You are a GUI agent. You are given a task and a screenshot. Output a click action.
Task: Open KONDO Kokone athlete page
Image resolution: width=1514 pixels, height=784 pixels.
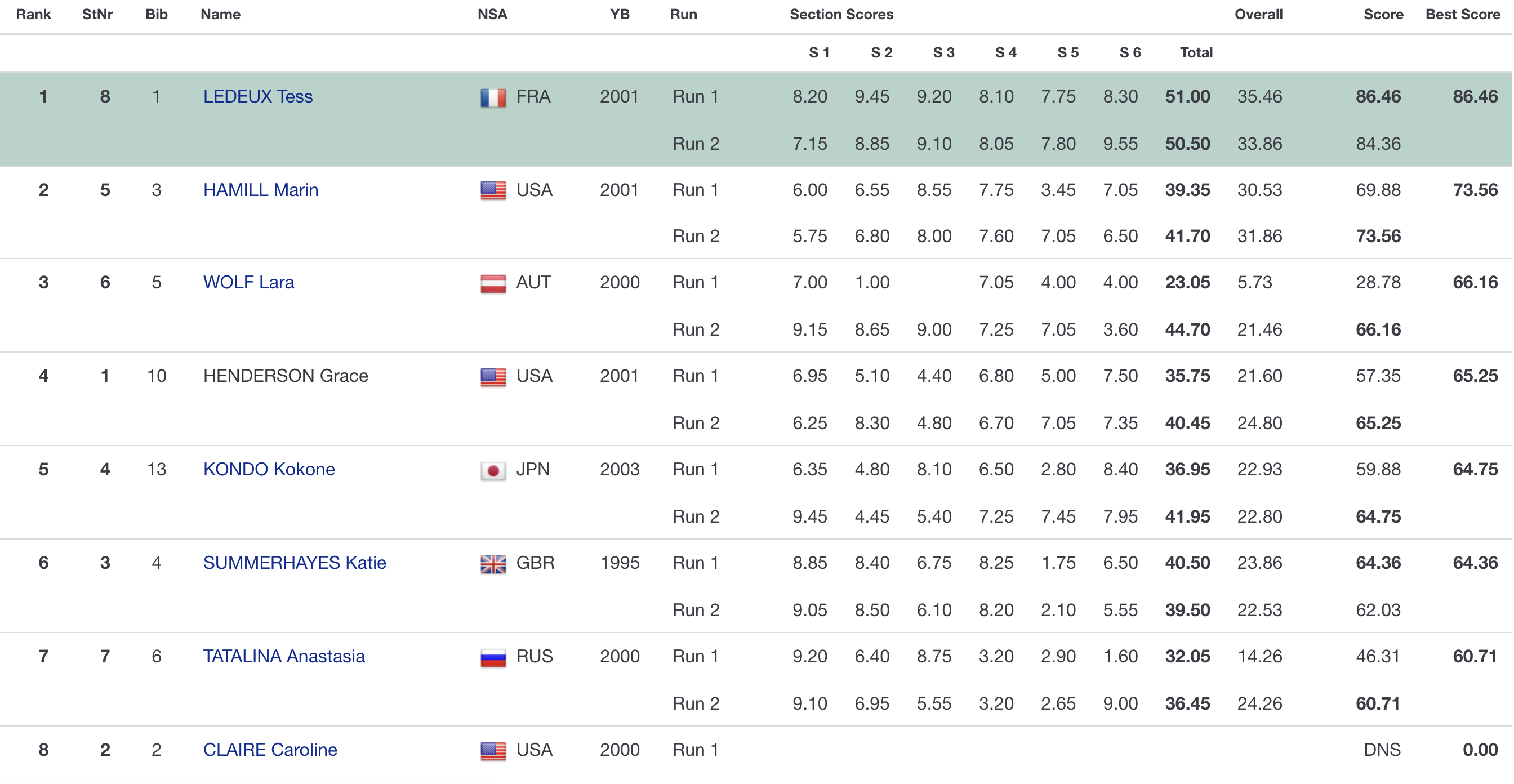(x=269, y=470)
